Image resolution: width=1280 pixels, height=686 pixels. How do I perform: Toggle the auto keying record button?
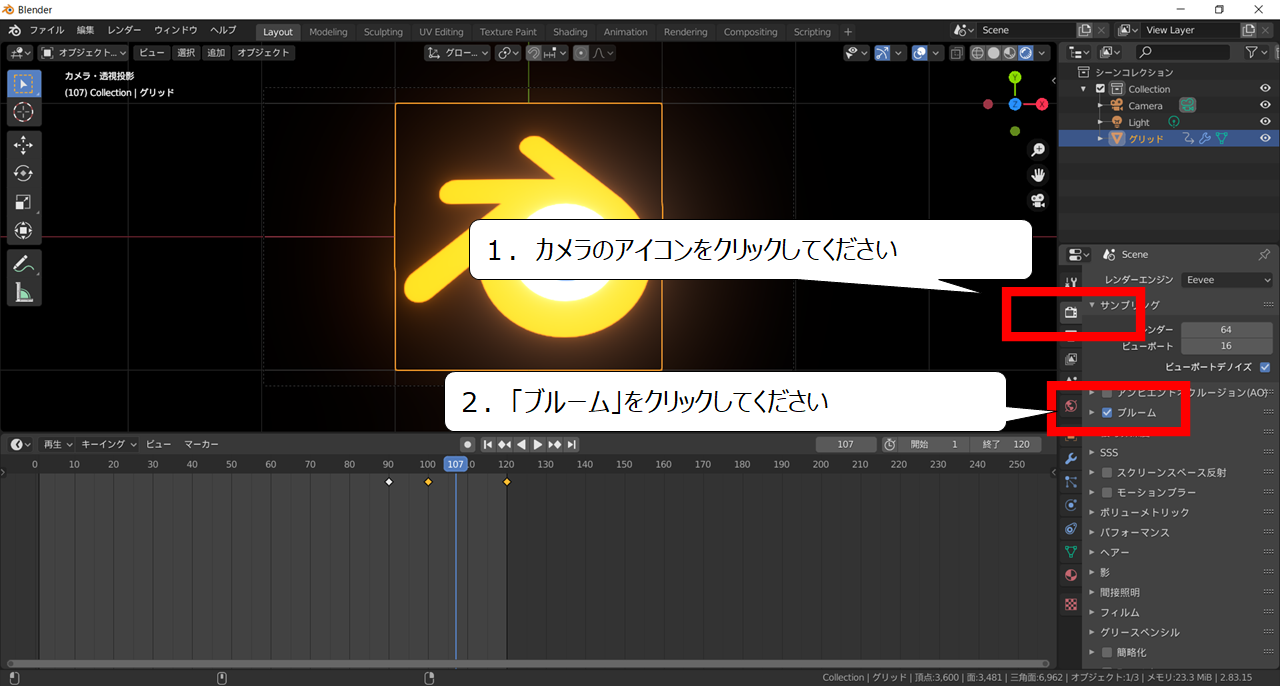(x=467, y=444)
